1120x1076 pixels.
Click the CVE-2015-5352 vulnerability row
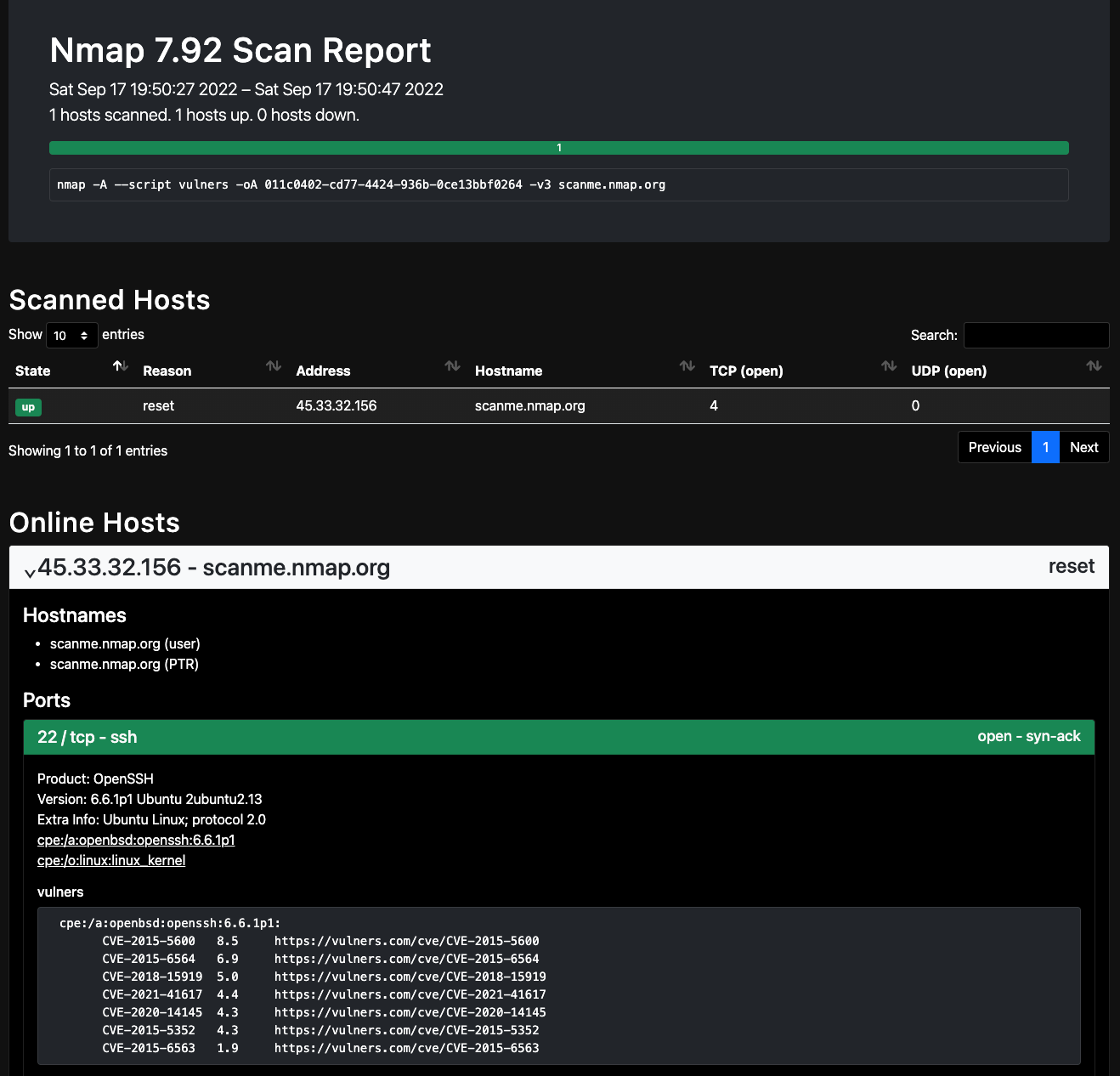pos(320,1030)
